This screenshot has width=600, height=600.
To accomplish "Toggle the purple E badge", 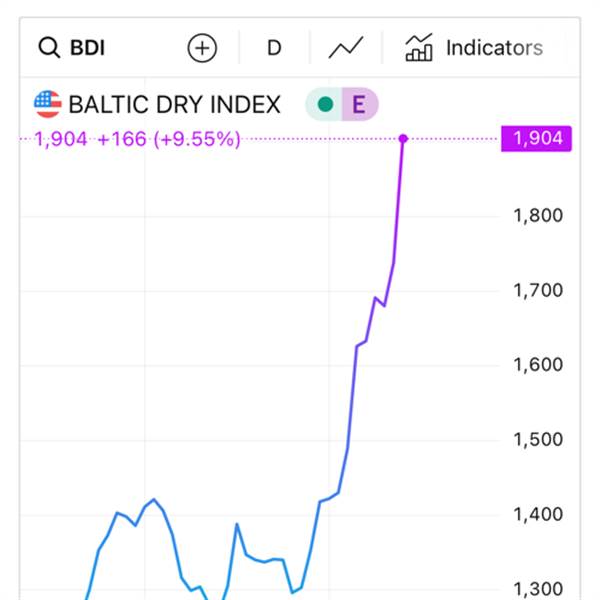I will (359, 104).
